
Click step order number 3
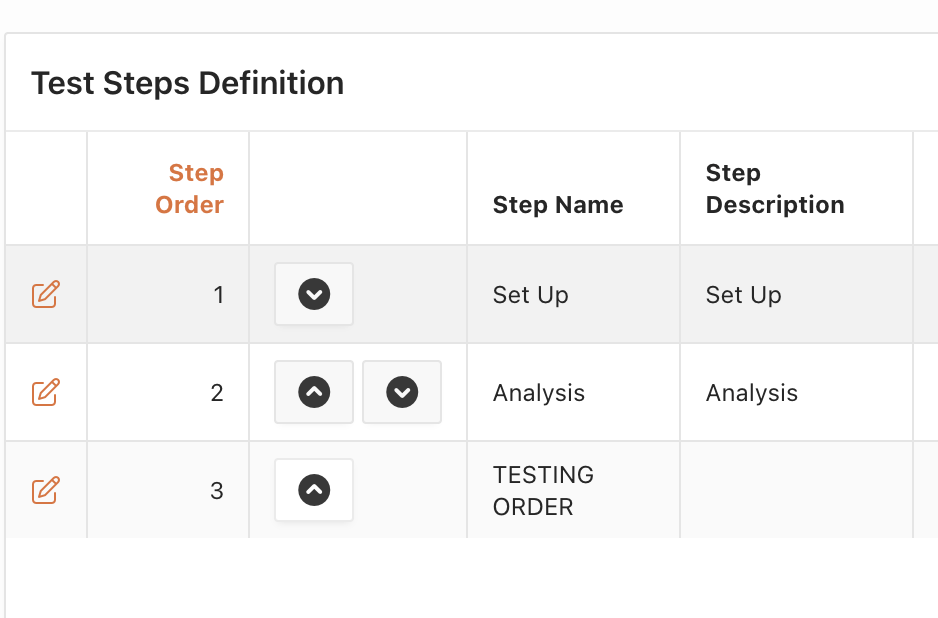tap(217, 491)
